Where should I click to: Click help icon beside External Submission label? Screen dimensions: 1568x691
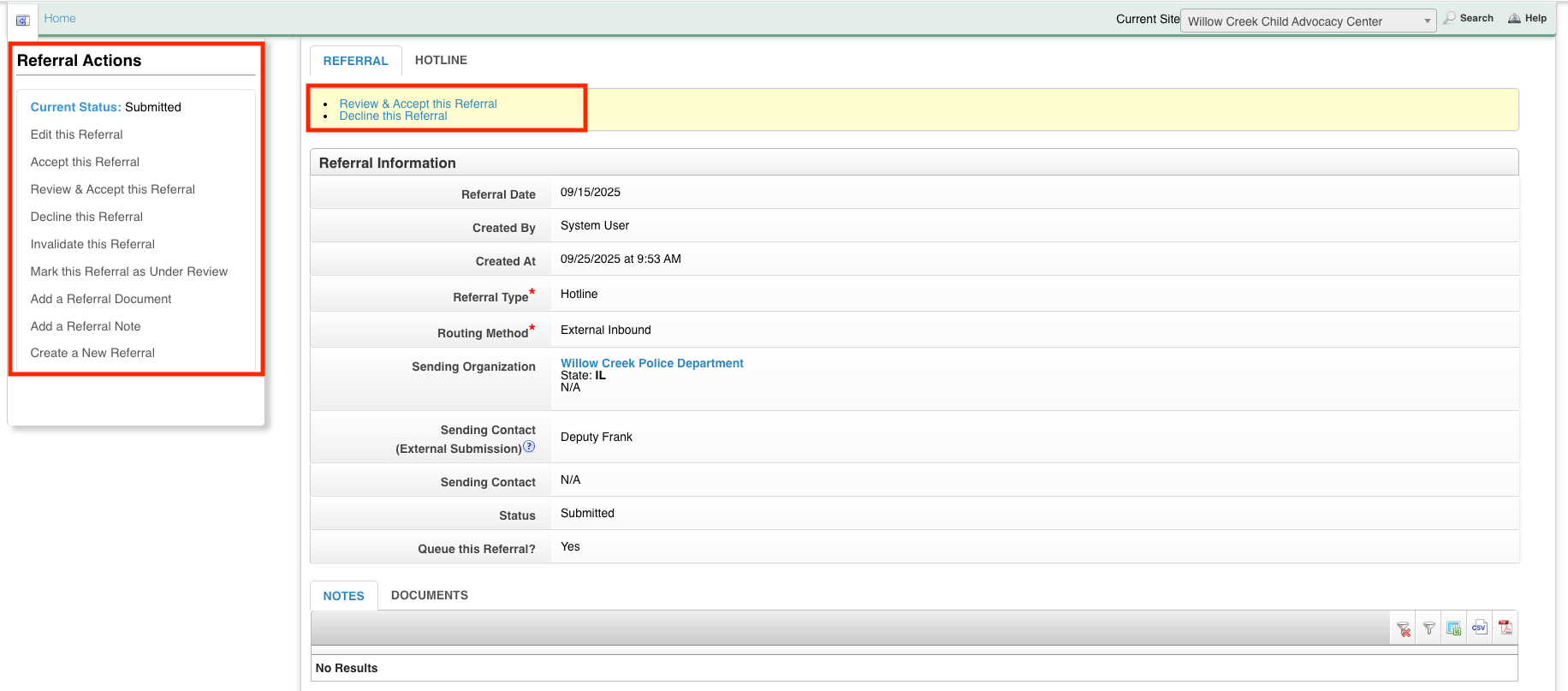pos(529,447)
